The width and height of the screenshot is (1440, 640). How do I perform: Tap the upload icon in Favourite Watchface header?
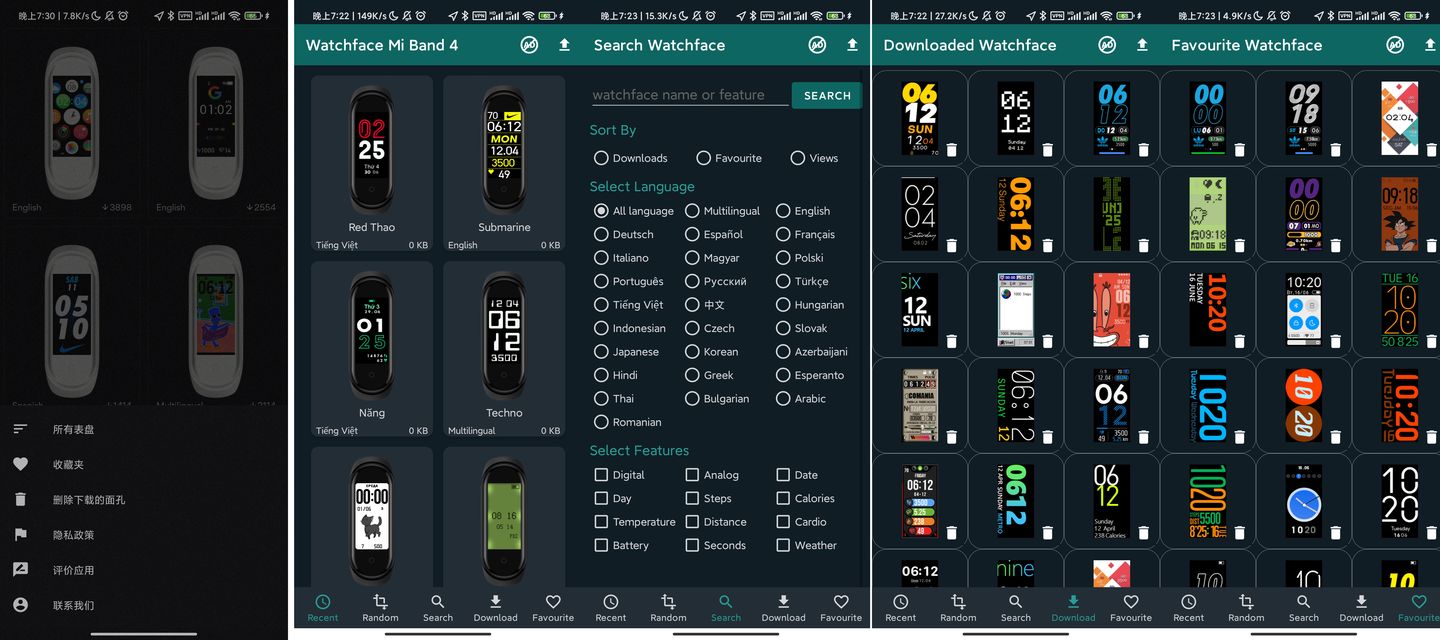(x=1430, y=45)
